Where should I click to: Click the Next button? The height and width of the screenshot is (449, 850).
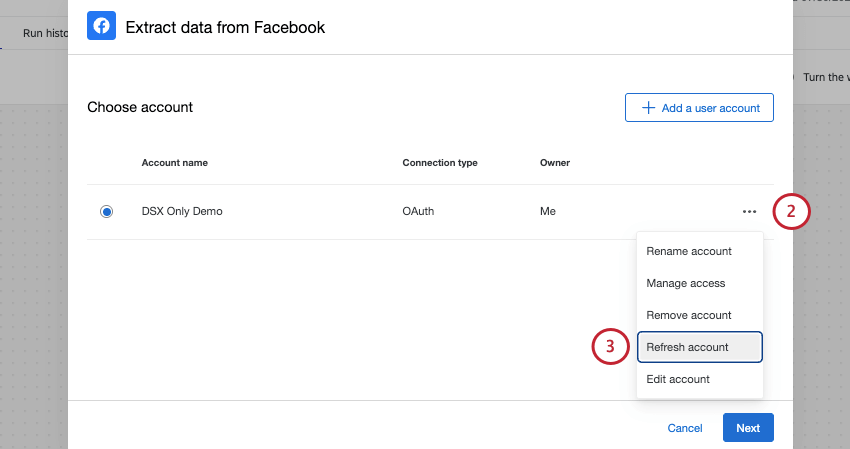tap(748, 428)
